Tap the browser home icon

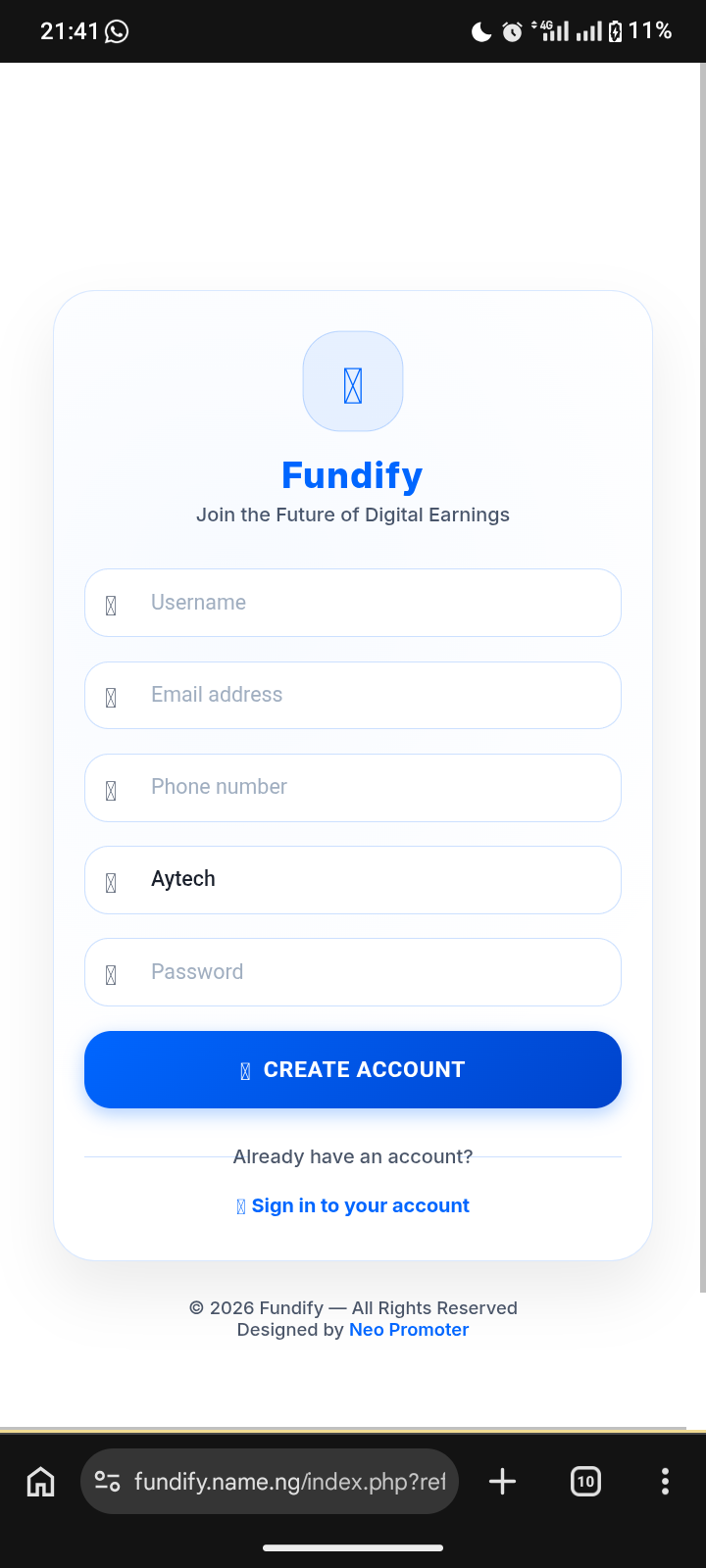pos(40,1481)
